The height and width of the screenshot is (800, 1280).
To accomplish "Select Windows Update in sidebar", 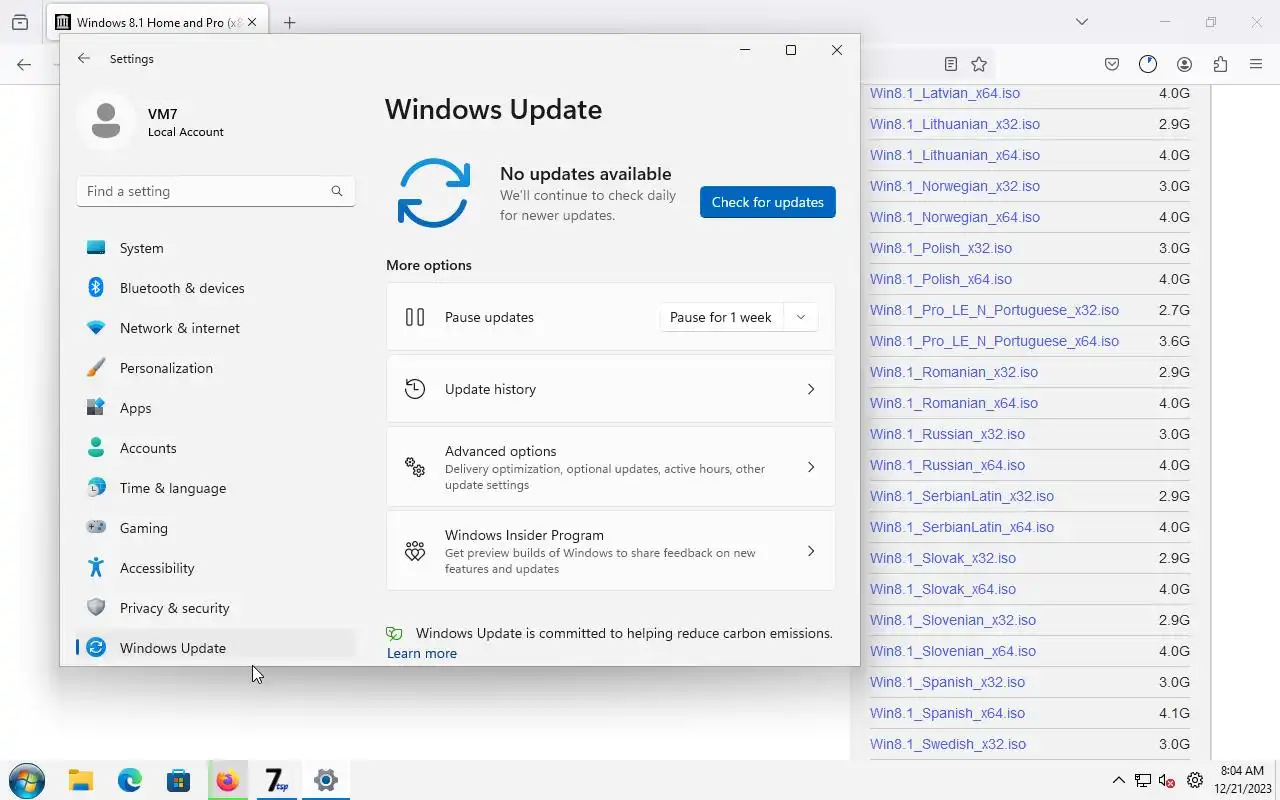I will click(x=215, y=647).
